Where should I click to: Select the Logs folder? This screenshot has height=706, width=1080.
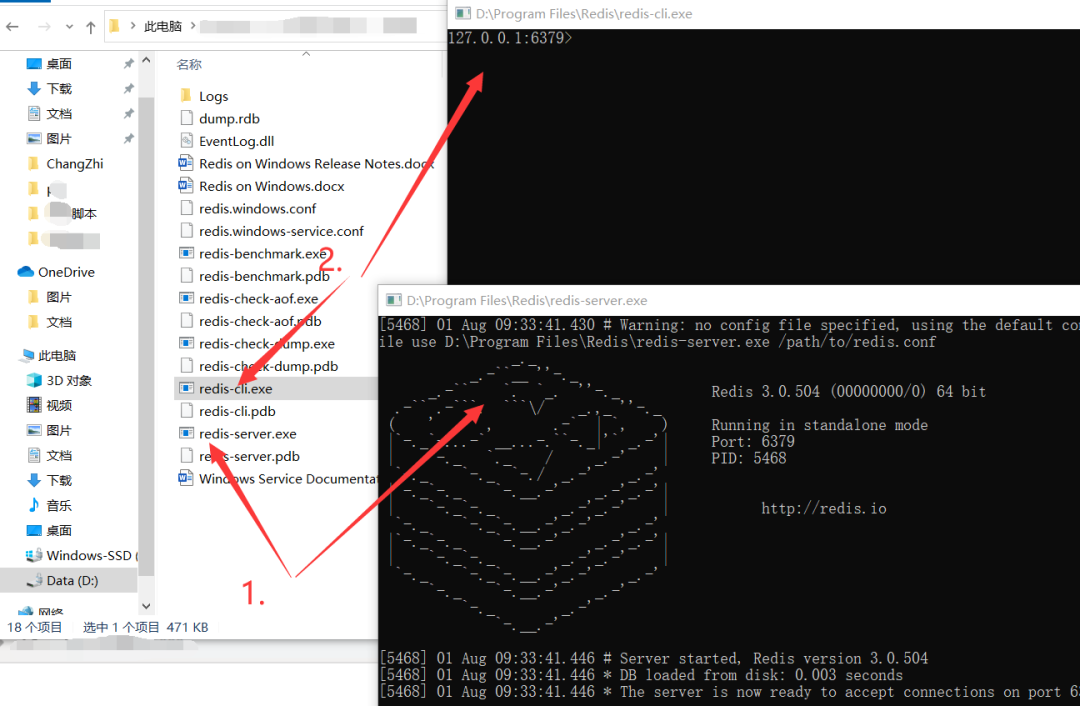click(214, 96)
